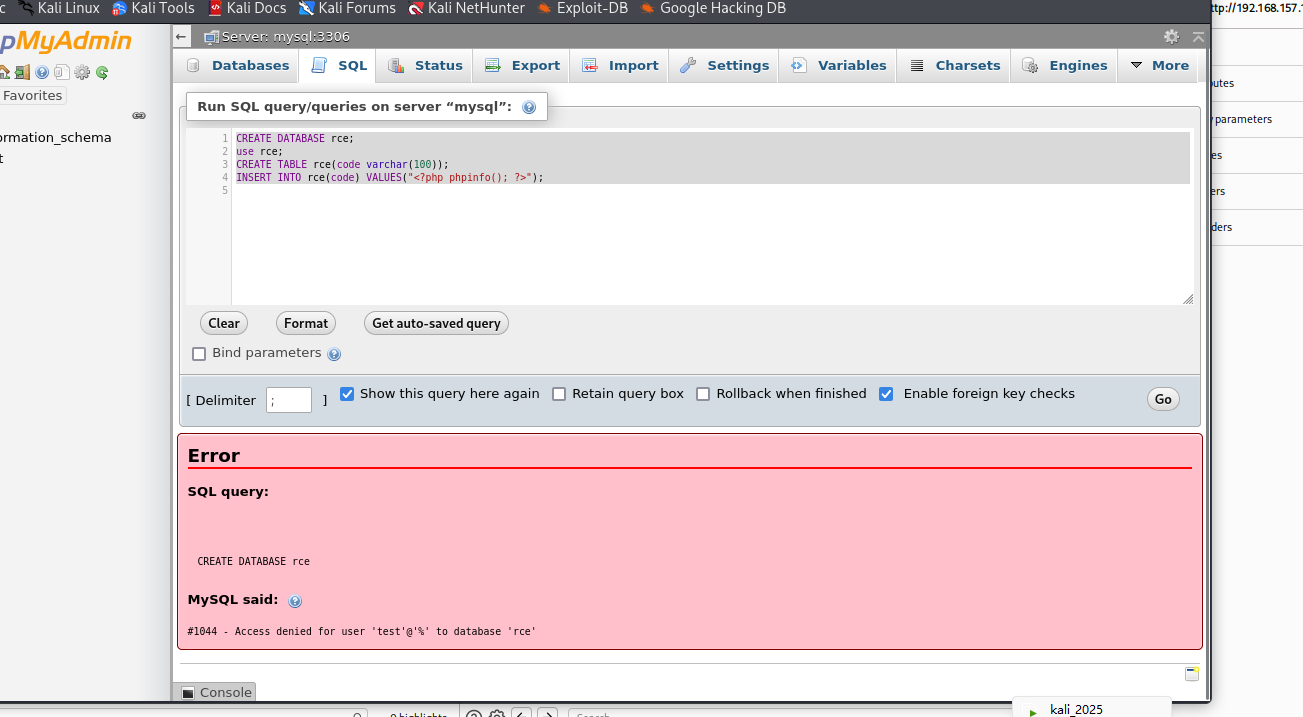Open Kali Docs bookmark
The width and height of the screenshot is (1303, 717).
pos(247,8)
